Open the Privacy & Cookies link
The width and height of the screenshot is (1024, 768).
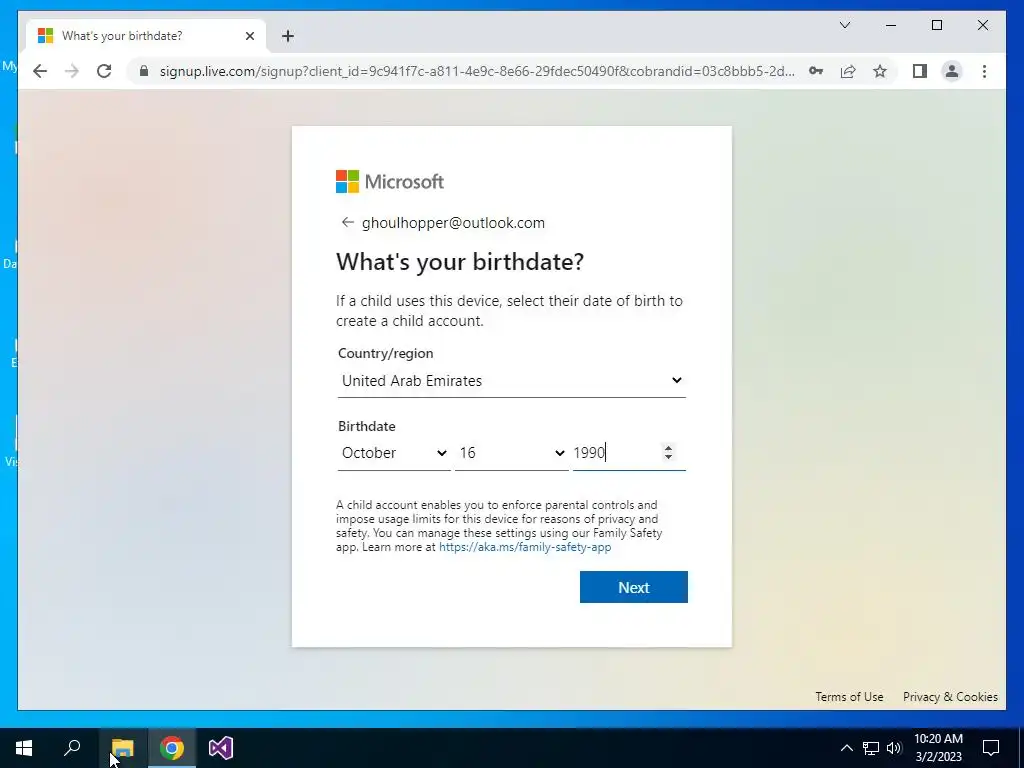pyautogui.click(x=950, y=697)
